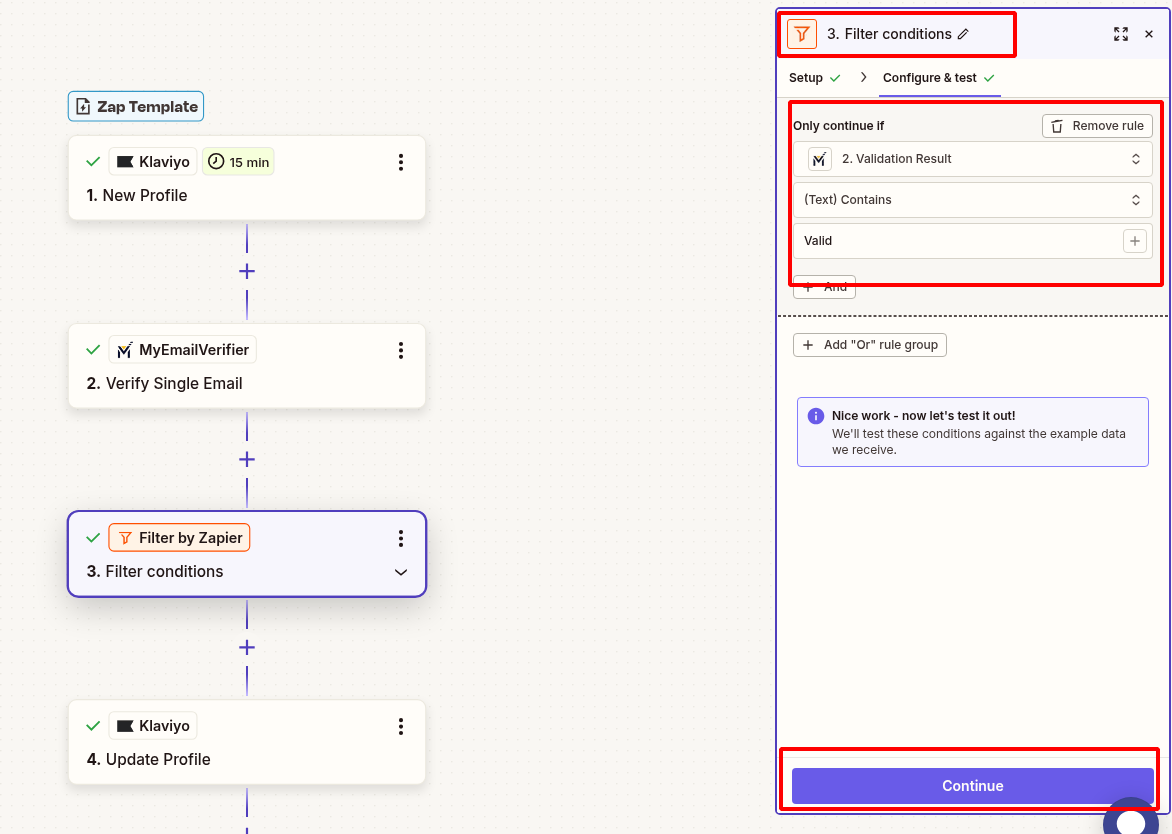Switch to the Setup tab
The image size is (1172, 834).
click(806, 78)
